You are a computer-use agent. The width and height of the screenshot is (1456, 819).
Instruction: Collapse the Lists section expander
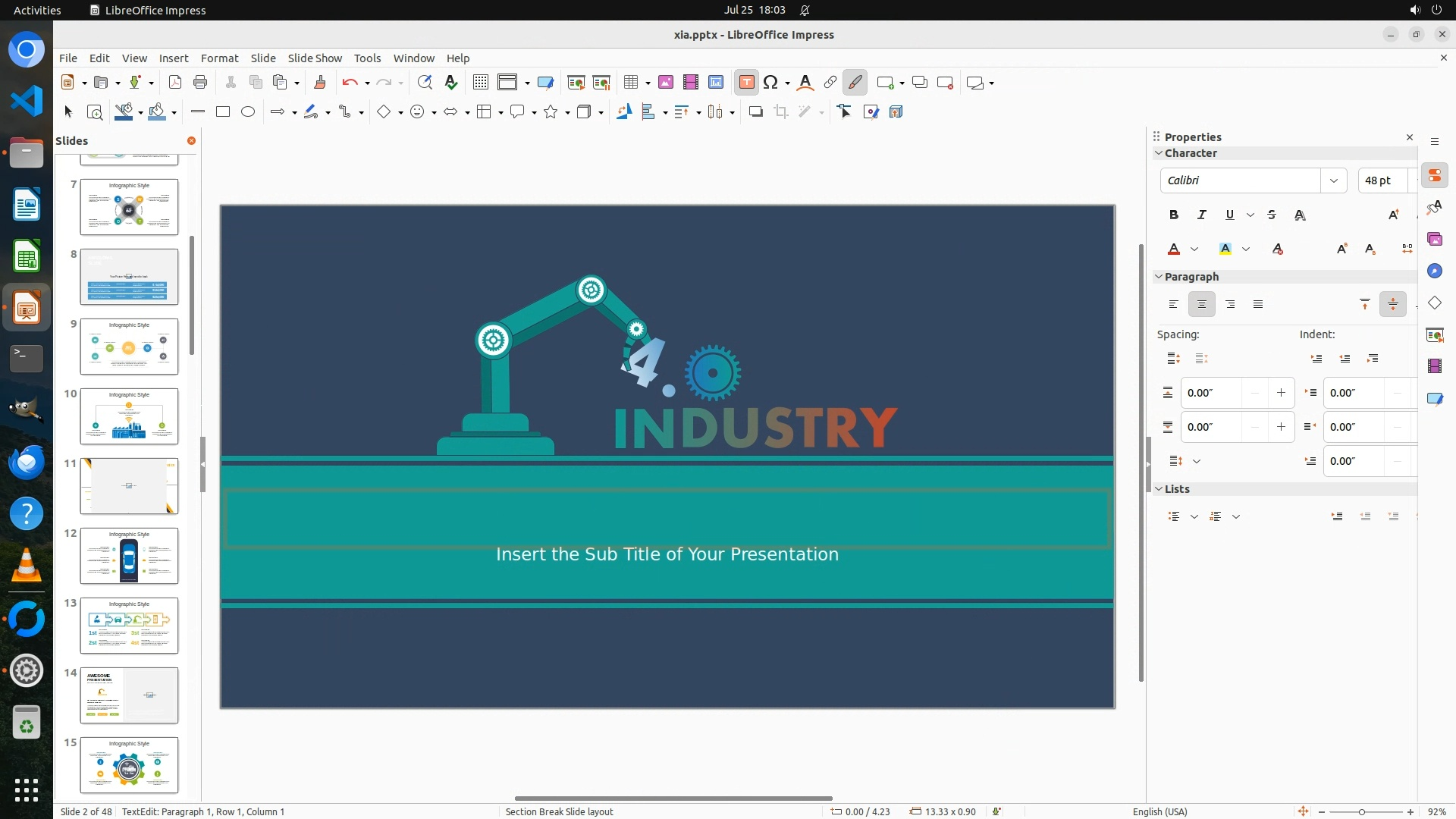(x=1159, y=489)
